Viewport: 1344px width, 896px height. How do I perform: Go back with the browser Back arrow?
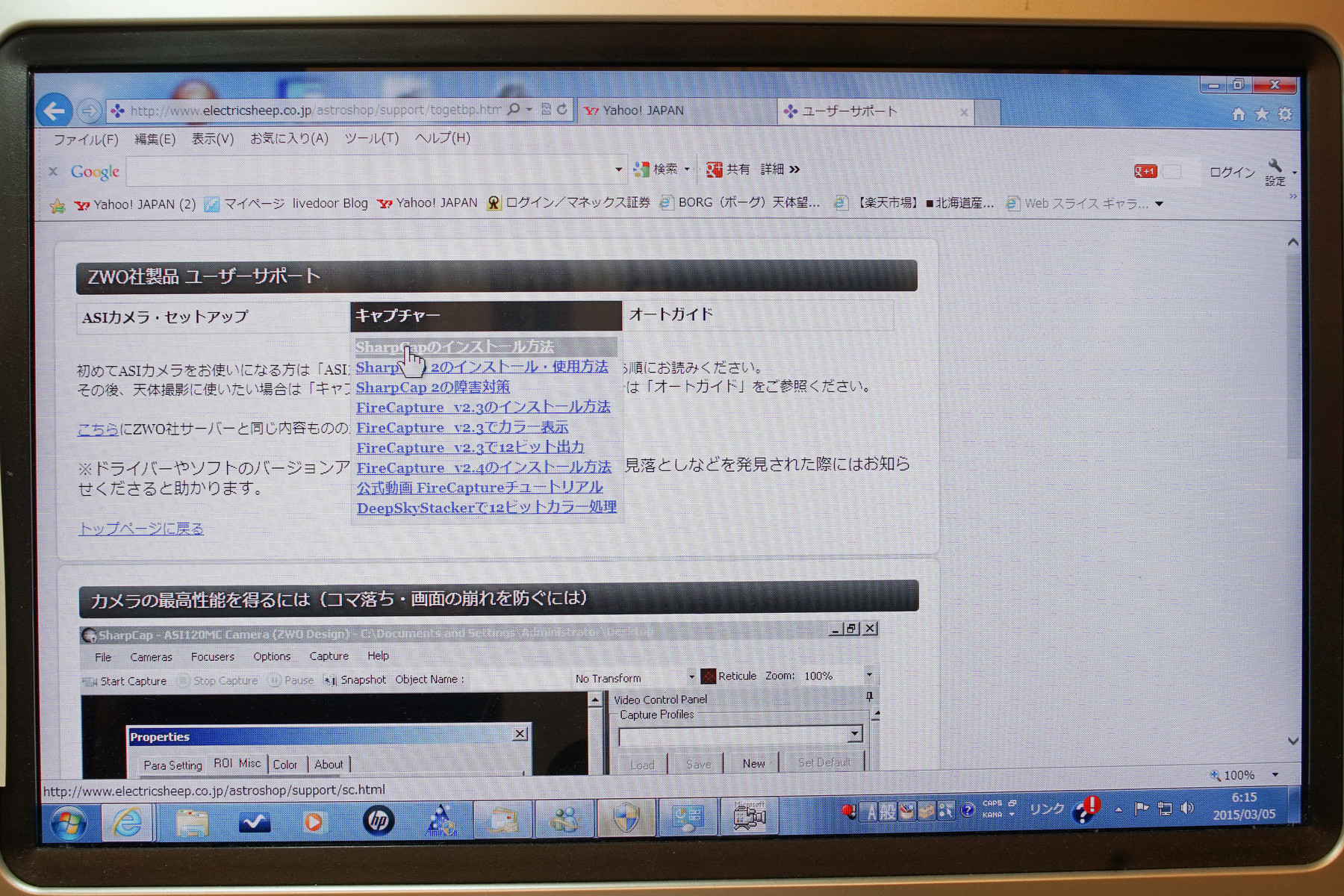(54, 111)
